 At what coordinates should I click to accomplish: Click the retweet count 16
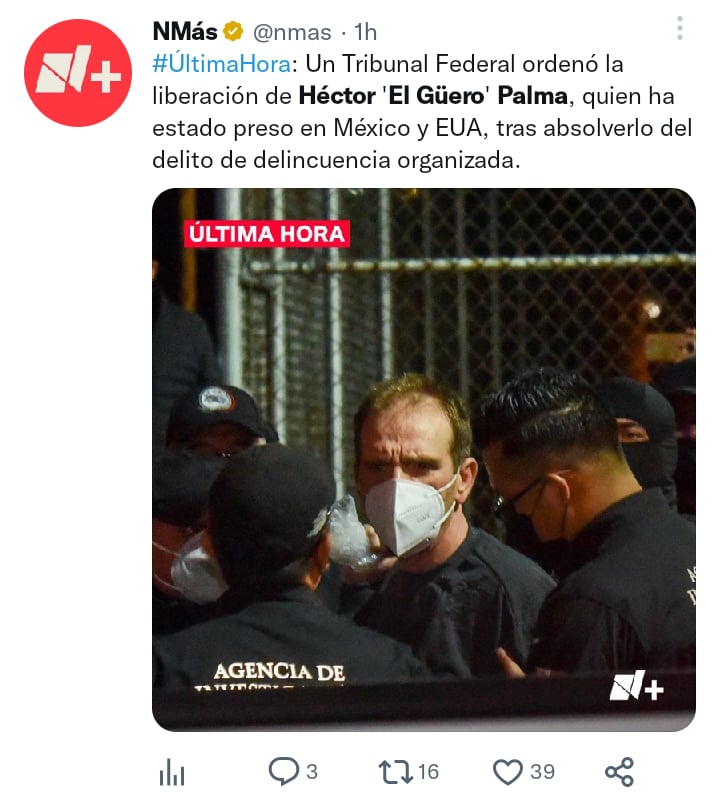(428, 772)
